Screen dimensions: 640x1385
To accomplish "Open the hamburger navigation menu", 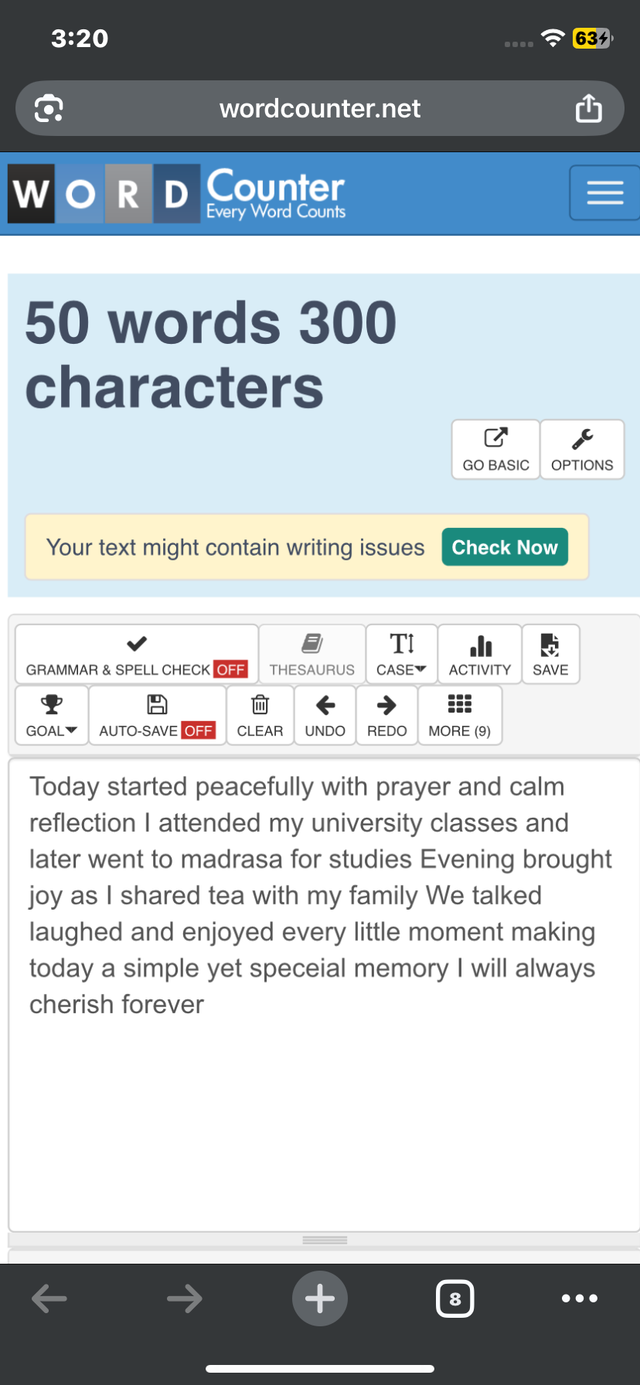I will point(604,192).
